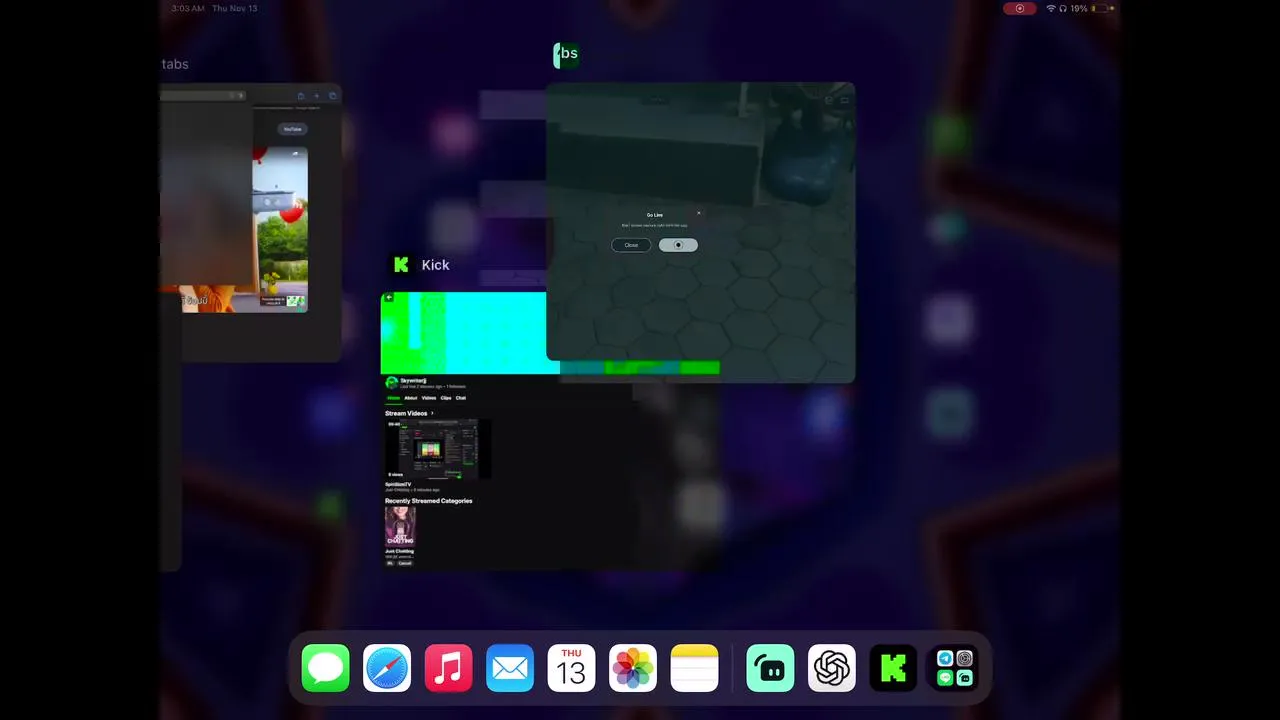
Task: Open the App Library folder in the dock
Action: [x=955, y=668]
